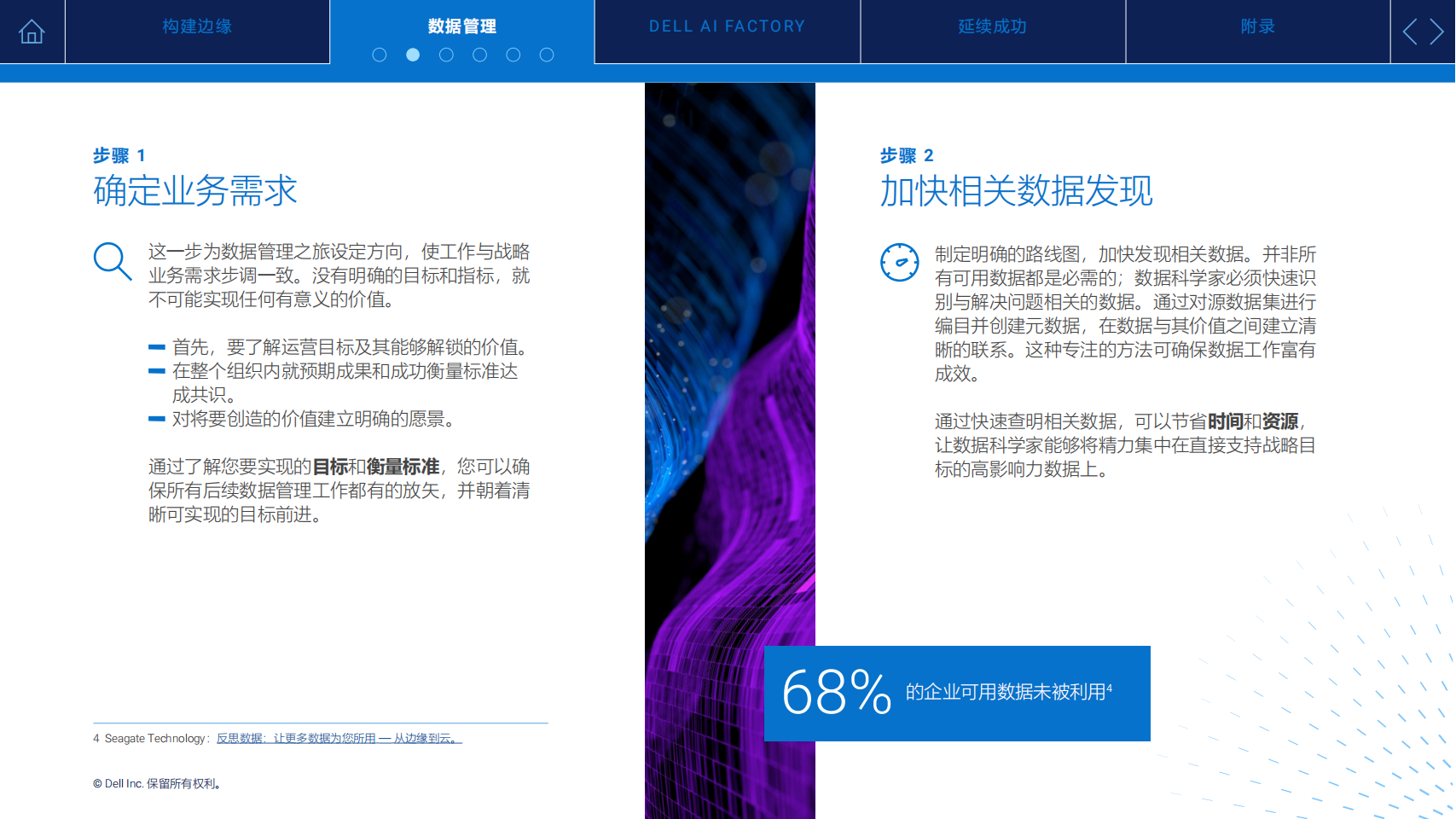Open the Seagate 反思数据 footnote link
The height and width of the screenshot is (819, 1456).
tap(339, 739)
